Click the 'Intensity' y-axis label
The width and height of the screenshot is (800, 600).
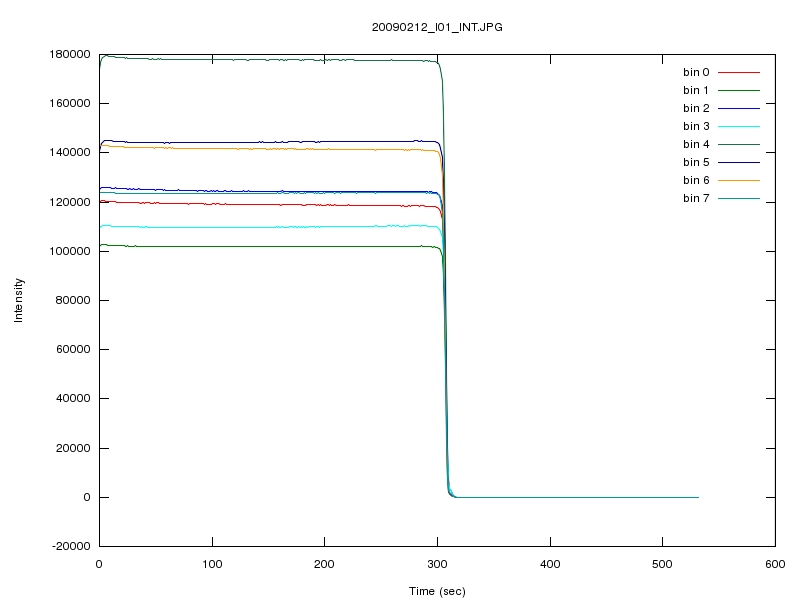pyautogui.click(x=18, y=300)
